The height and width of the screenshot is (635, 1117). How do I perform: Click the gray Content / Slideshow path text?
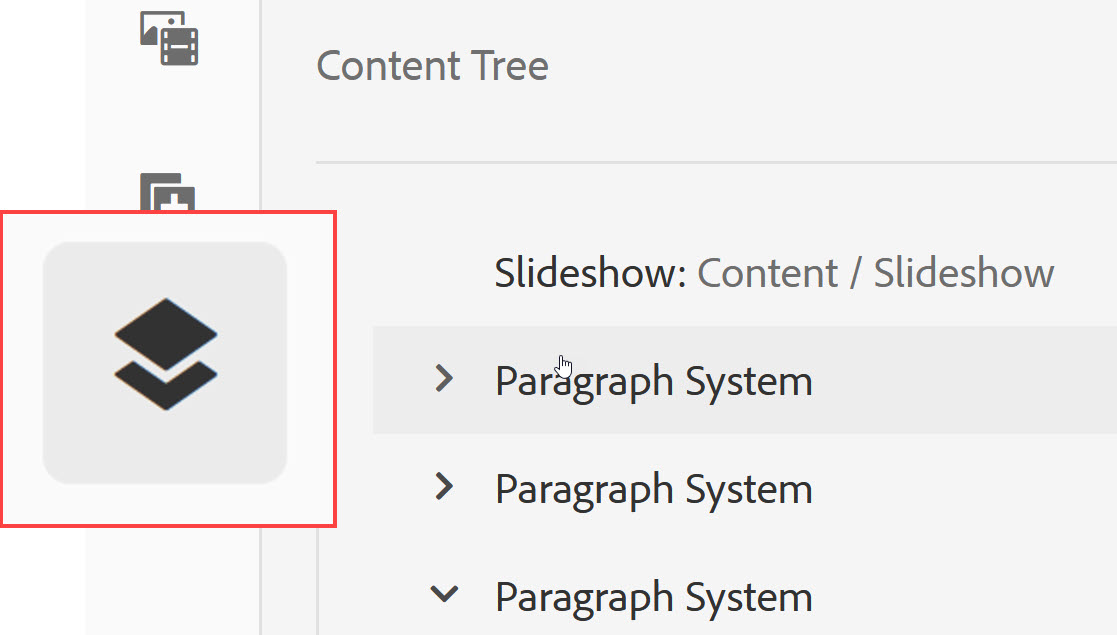pyautogui.click(x=876, y=273)
